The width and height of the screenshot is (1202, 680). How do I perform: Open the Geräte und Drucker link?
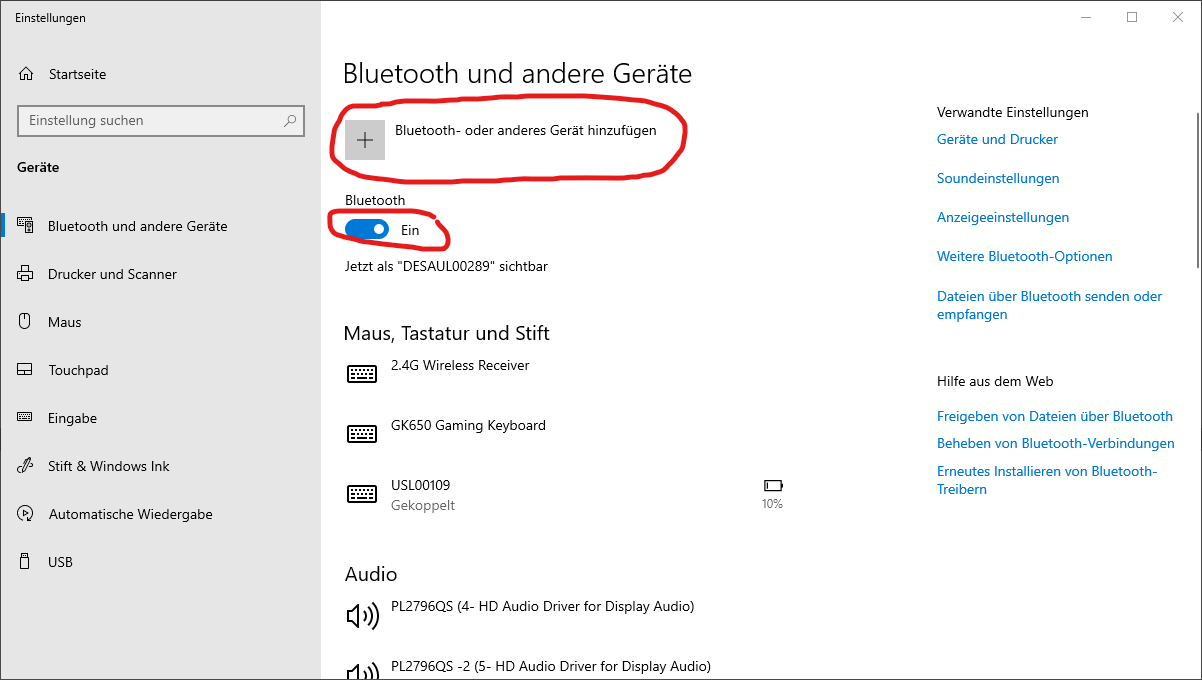[997, 139]
